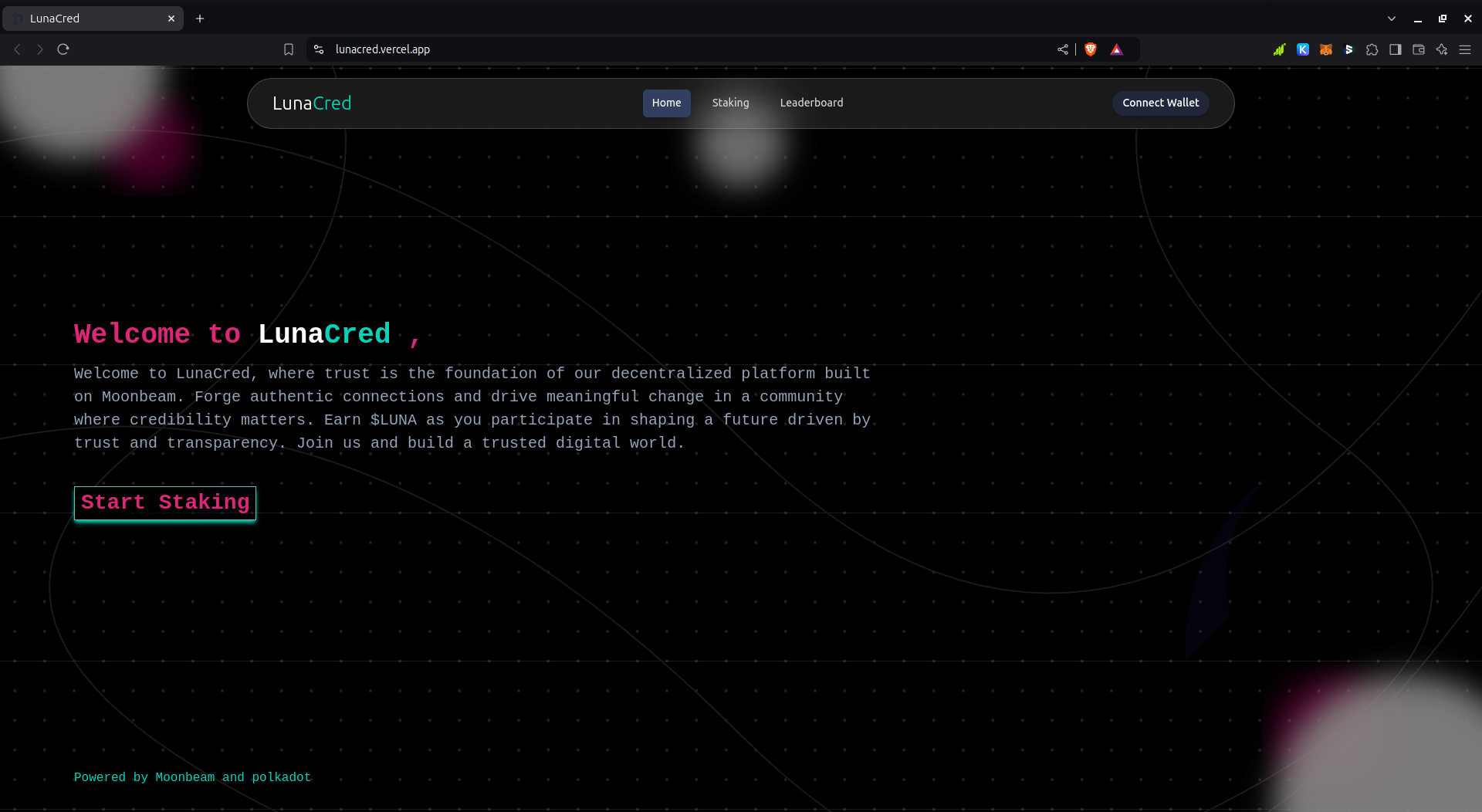Click the Welcome to LunaCred heading
The height and width of the screenshot is (812, 1482).
[x=248, y=334]
